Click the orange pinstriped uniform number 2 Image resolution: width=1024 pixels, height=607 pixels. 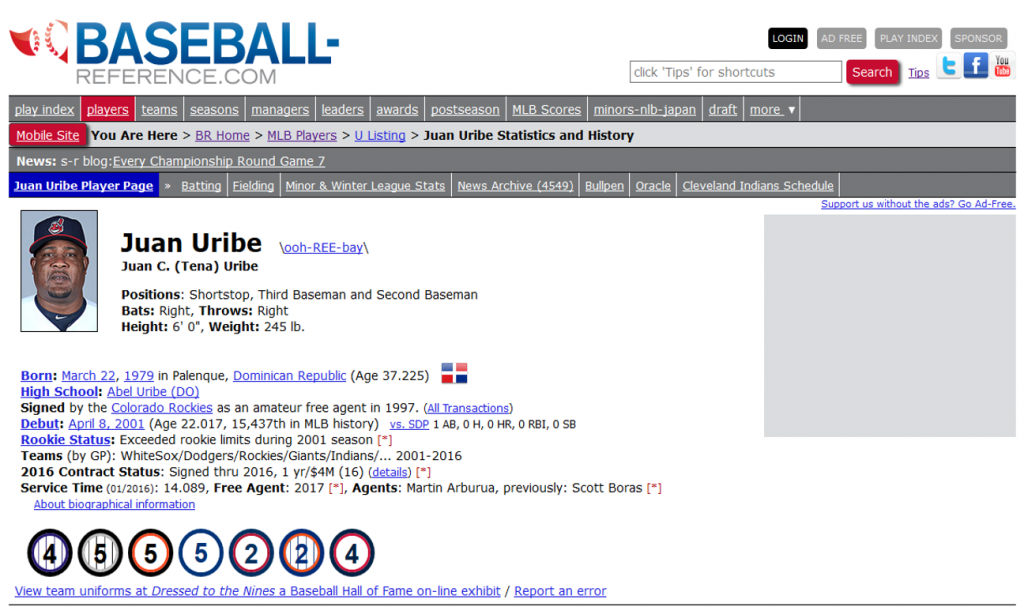pos(301,553)
